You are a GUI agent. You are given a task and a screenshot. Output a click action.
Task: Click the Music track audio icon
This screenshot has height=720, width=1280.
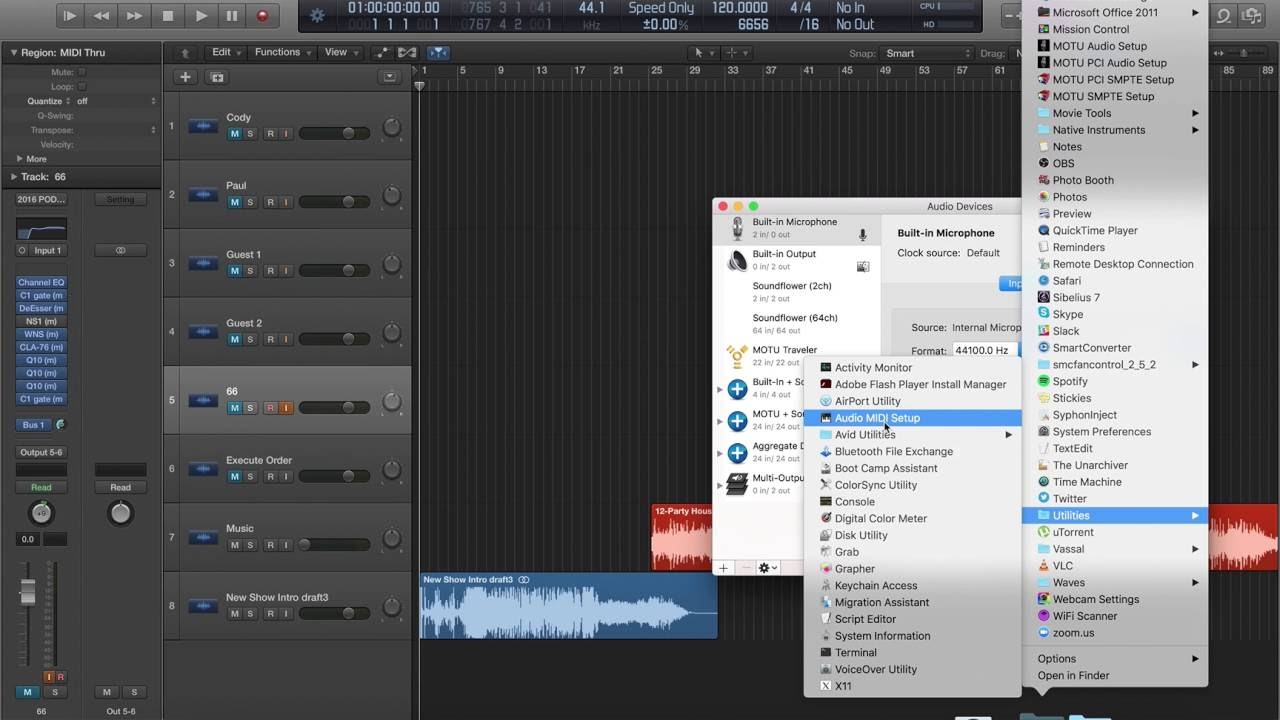pyautogui.click(x=203, y=537)
